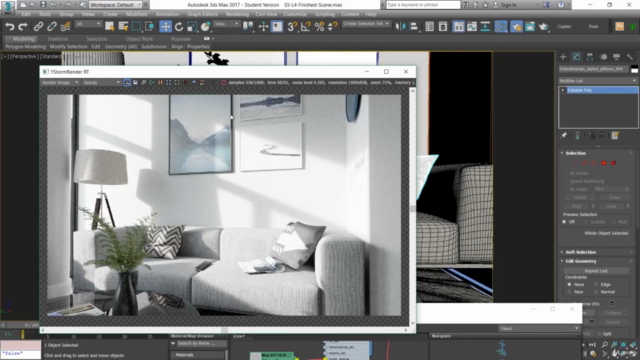Select the Off preview selection radio
640x360 pixels.
point(564,222)
